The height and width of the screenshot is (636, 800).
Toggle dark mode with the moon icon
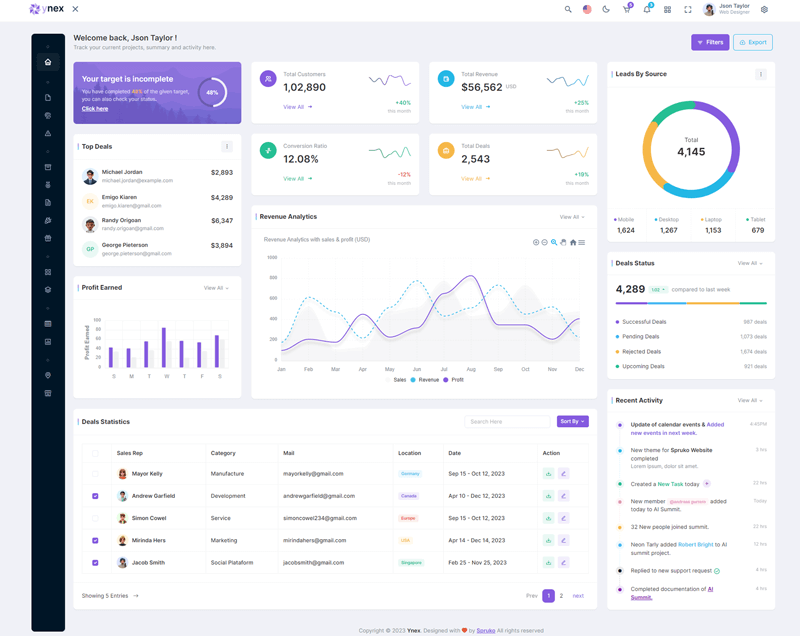(606, 10)
